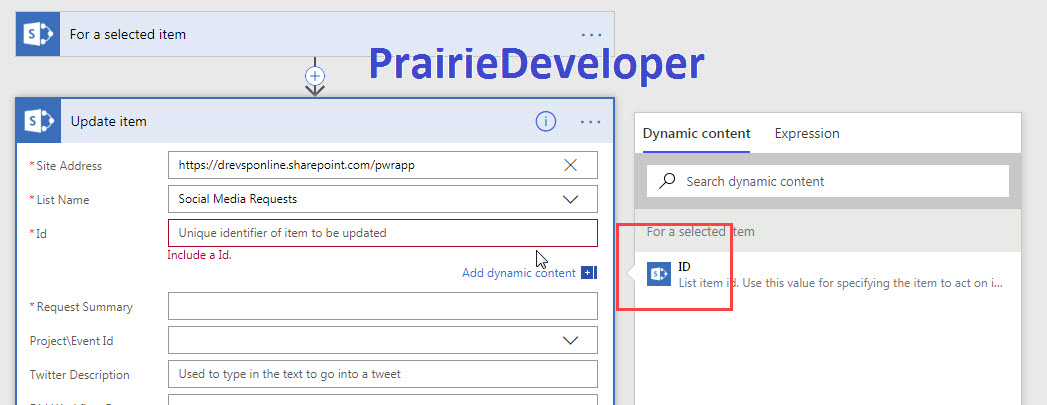Click the Request Summary label
Screen dimensions: 1047x405
(84, 307)
